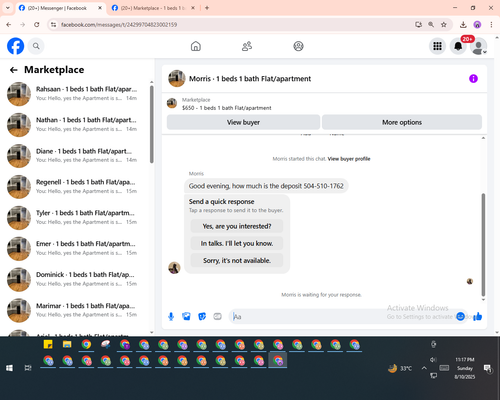Open the browser downloads icon
500x400 pixels.
coord(463,24)
